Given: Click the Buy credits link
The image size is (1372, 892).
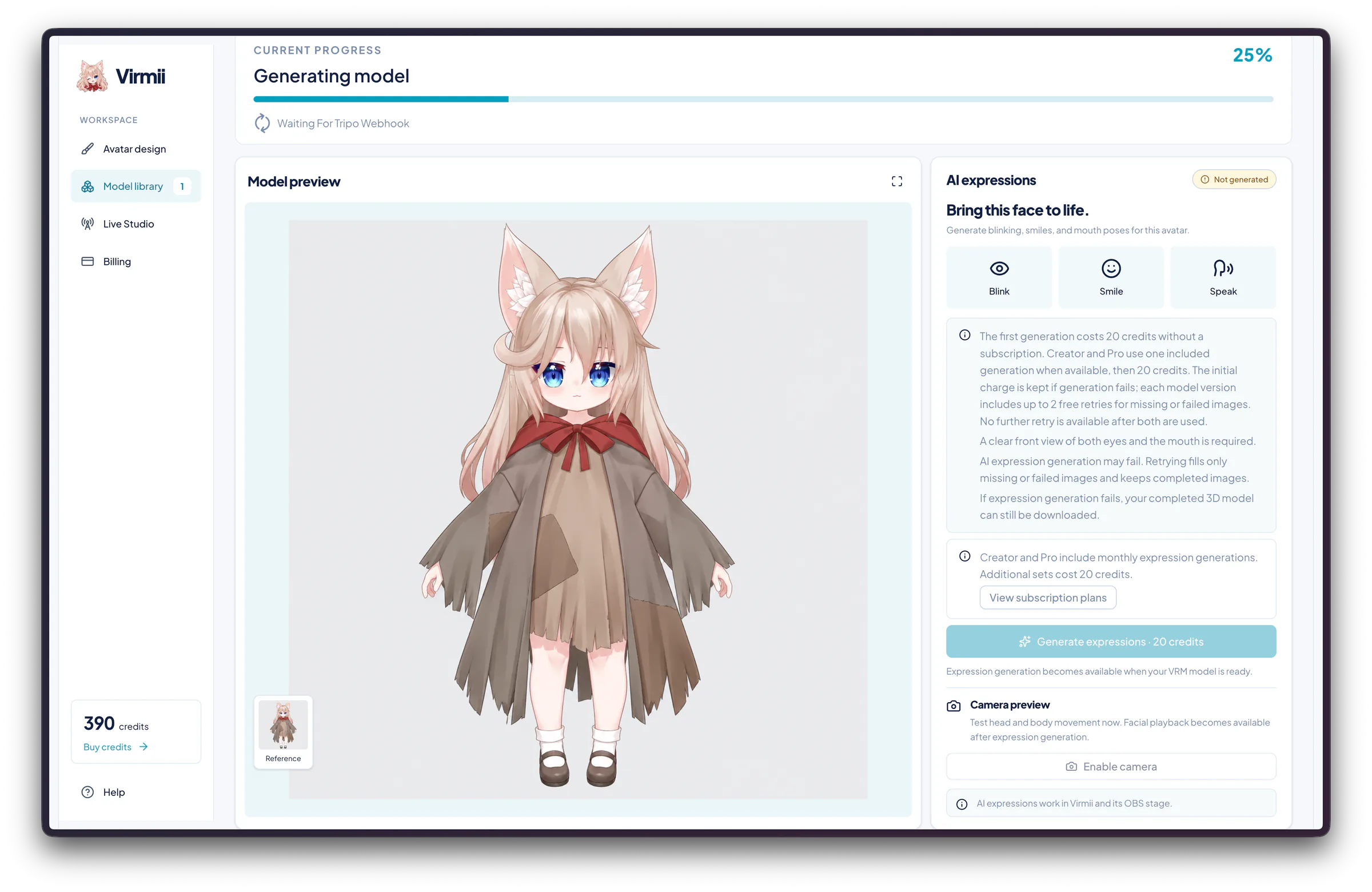Looking at the screenshot, I should pos(116,747).
